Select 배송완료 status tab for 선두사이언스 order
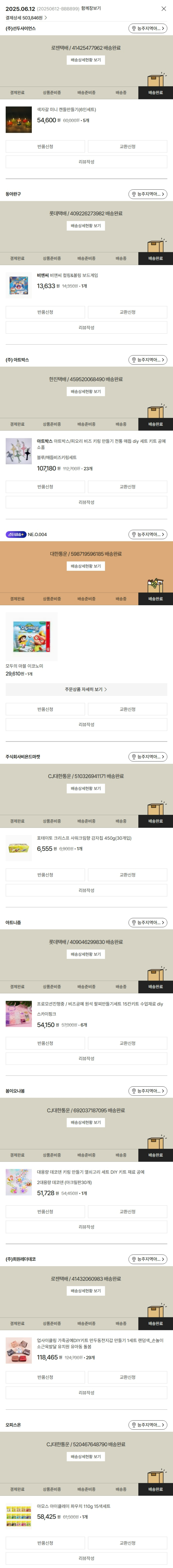Image resolution: width=173 pixels, height=1568 pixels. pyautogui.click(x=156, y=93)
